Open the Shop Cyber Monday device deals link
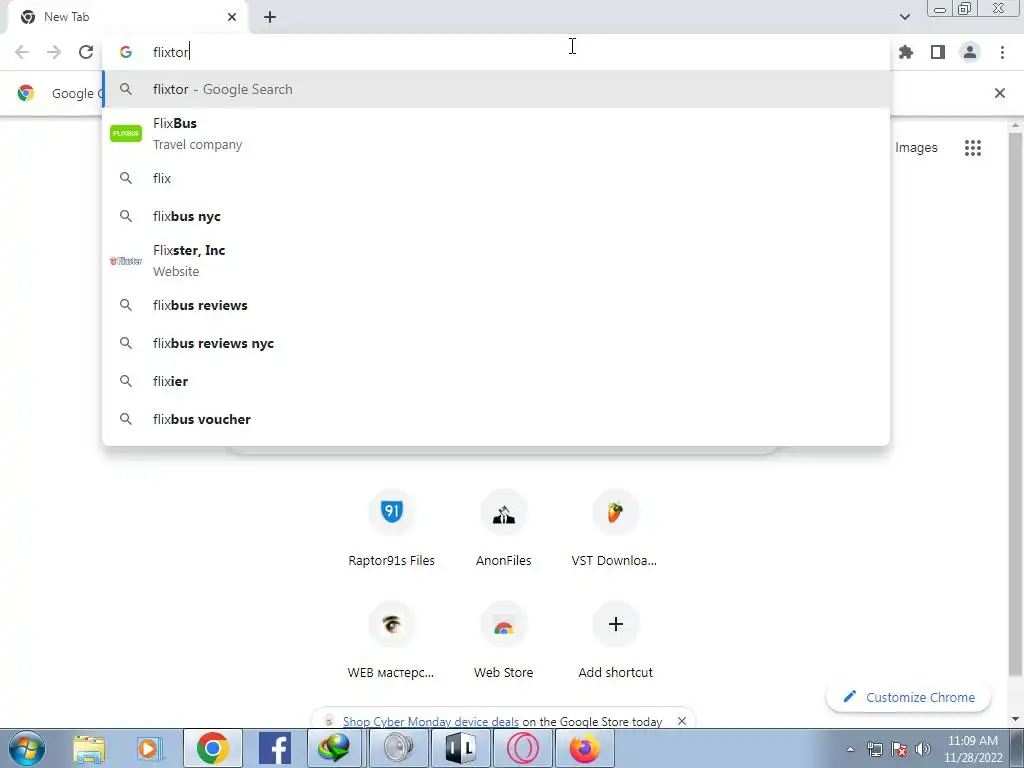The height and width of the screenshot is (768, 1024). (430, 722)
